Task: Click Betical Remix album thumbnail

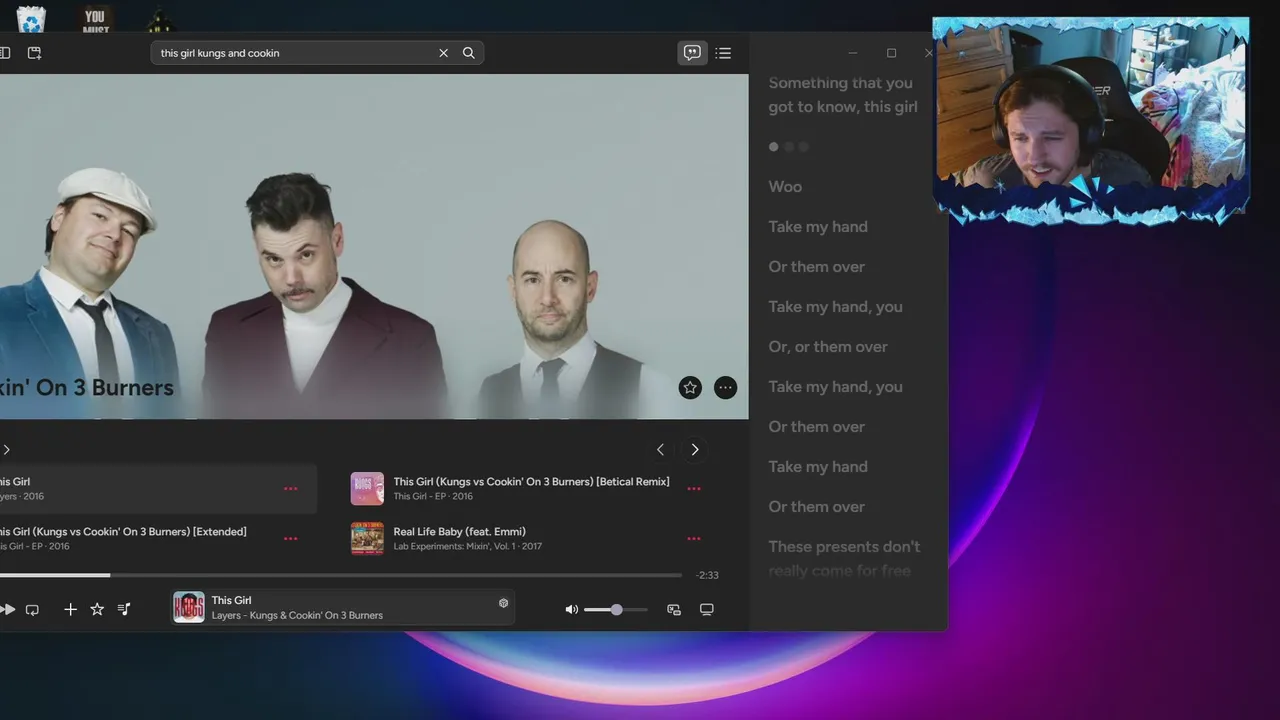Action: click(367, 489)
